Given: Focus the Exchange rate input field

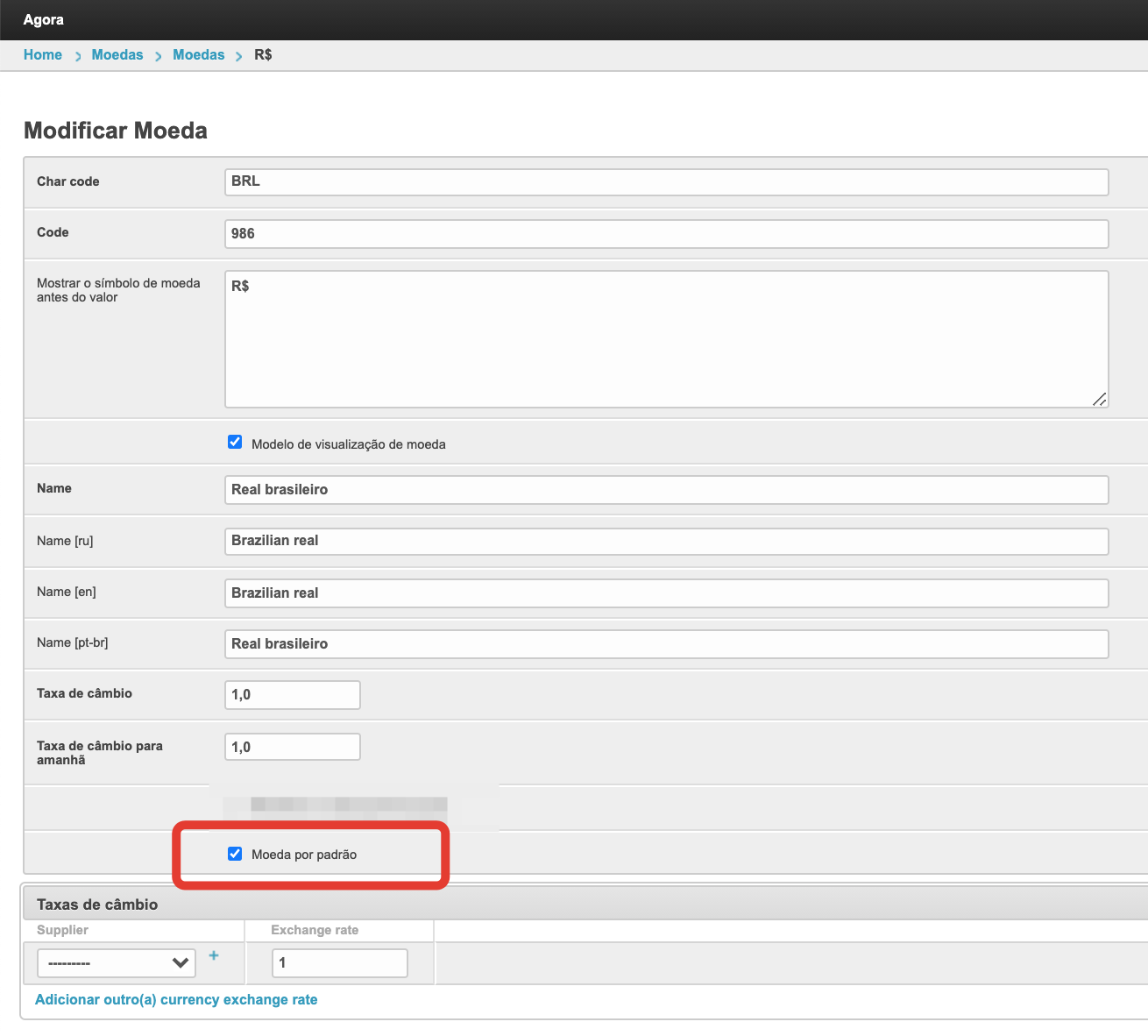Looking at the screenshot, I should click(339, 963).
